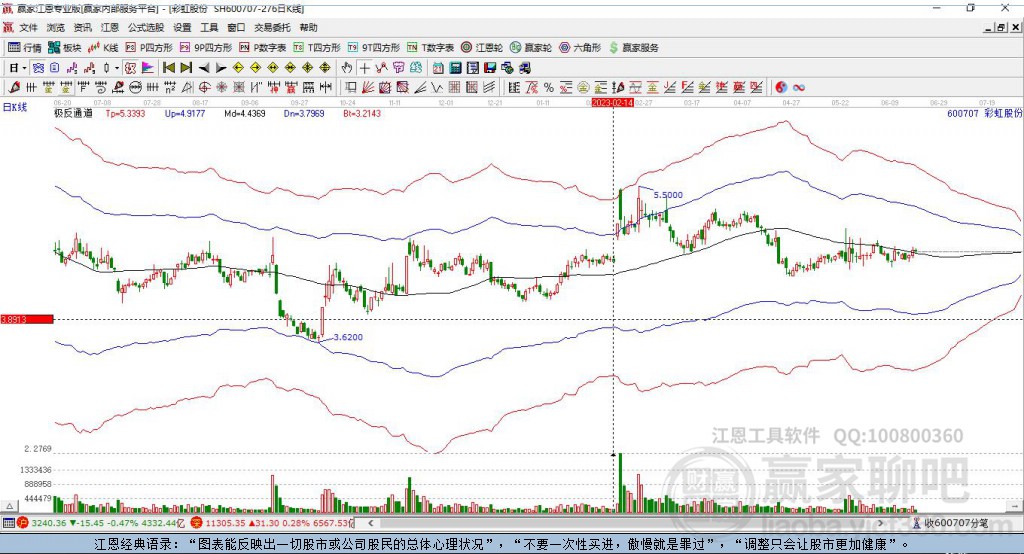Click the 深 index value 11305.35
This screenshot has width=1024, height=554.
(225, 523)
